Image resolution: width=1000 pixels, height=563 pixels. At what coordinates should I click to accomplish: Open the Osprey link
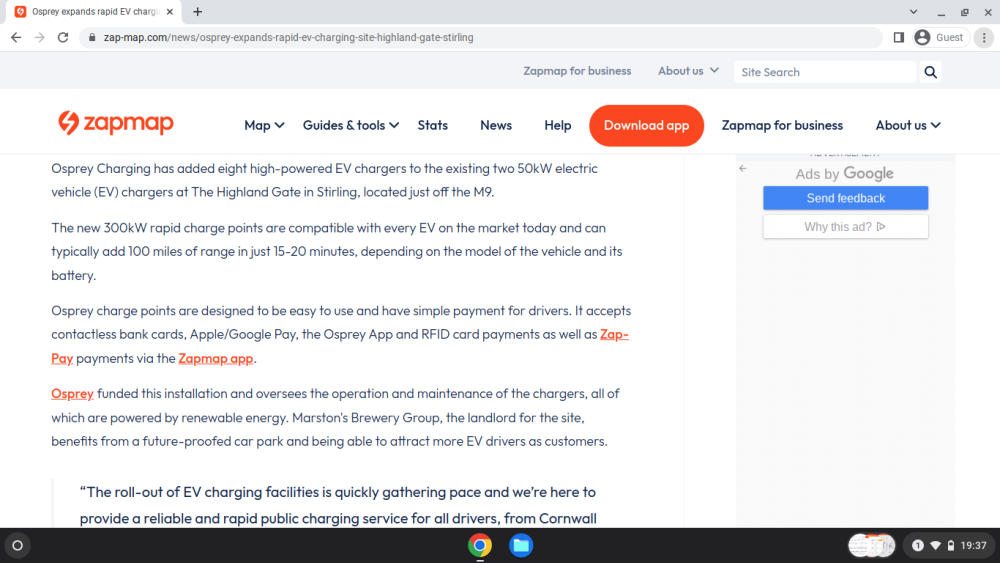72,394
